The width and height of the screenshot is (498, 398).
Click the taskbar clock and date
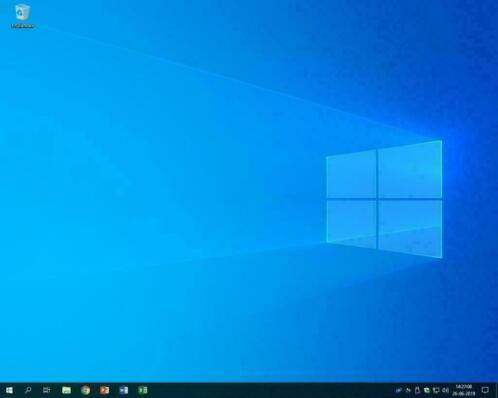[x=464, y=390]
